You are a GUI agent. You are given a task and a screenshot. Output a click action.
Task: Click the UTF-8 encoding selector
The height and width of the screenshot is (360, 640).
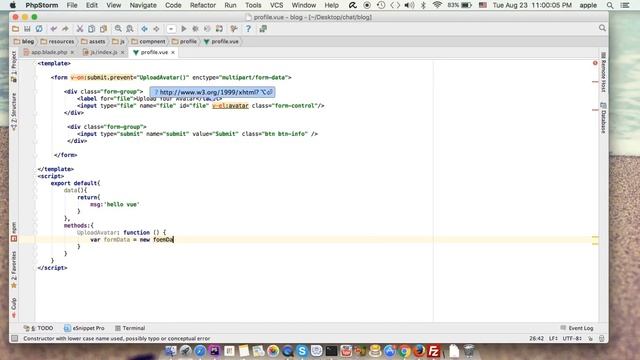pos(571,338)
